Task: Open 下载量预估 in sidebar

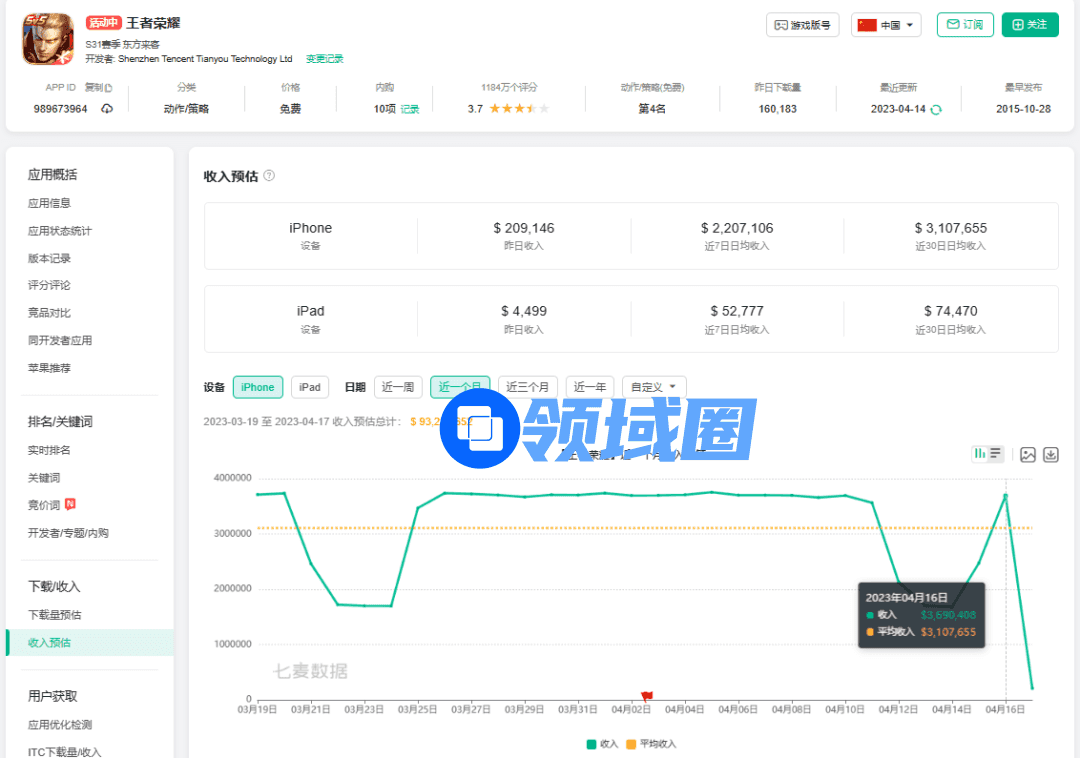Action: pos(55,615)
